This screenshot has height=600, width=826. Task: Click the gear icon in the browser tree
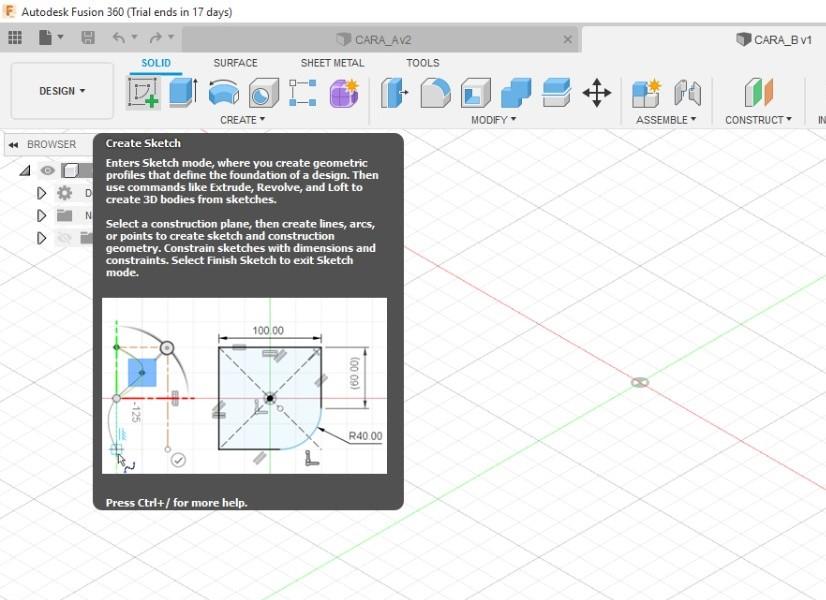(x=64, y=193)
